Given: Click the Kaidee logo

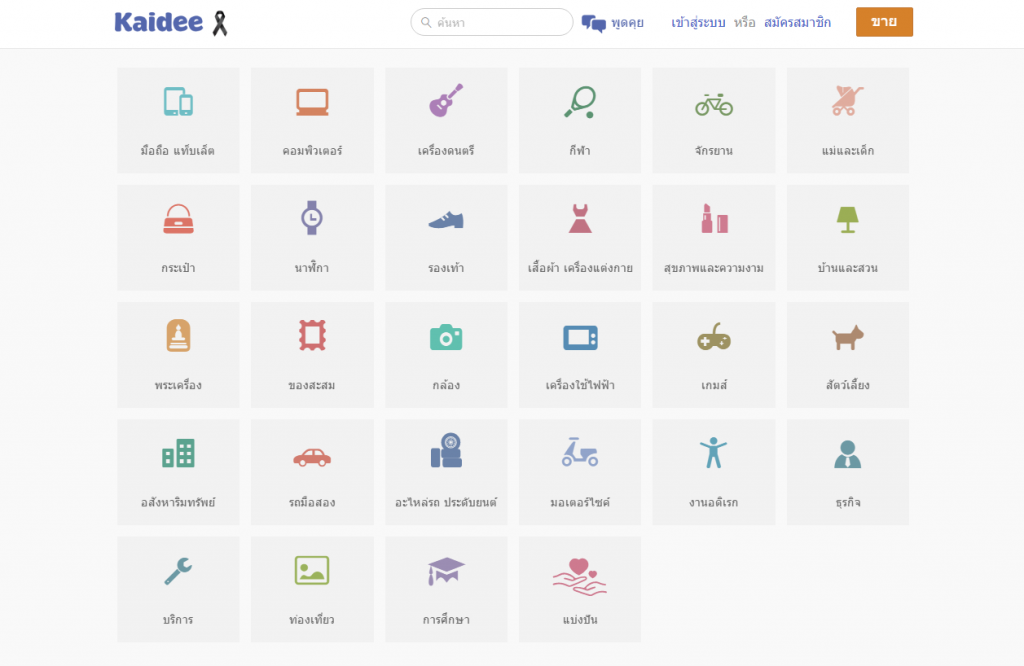Looking at the screenshot, I should click(x=160, y=22).
